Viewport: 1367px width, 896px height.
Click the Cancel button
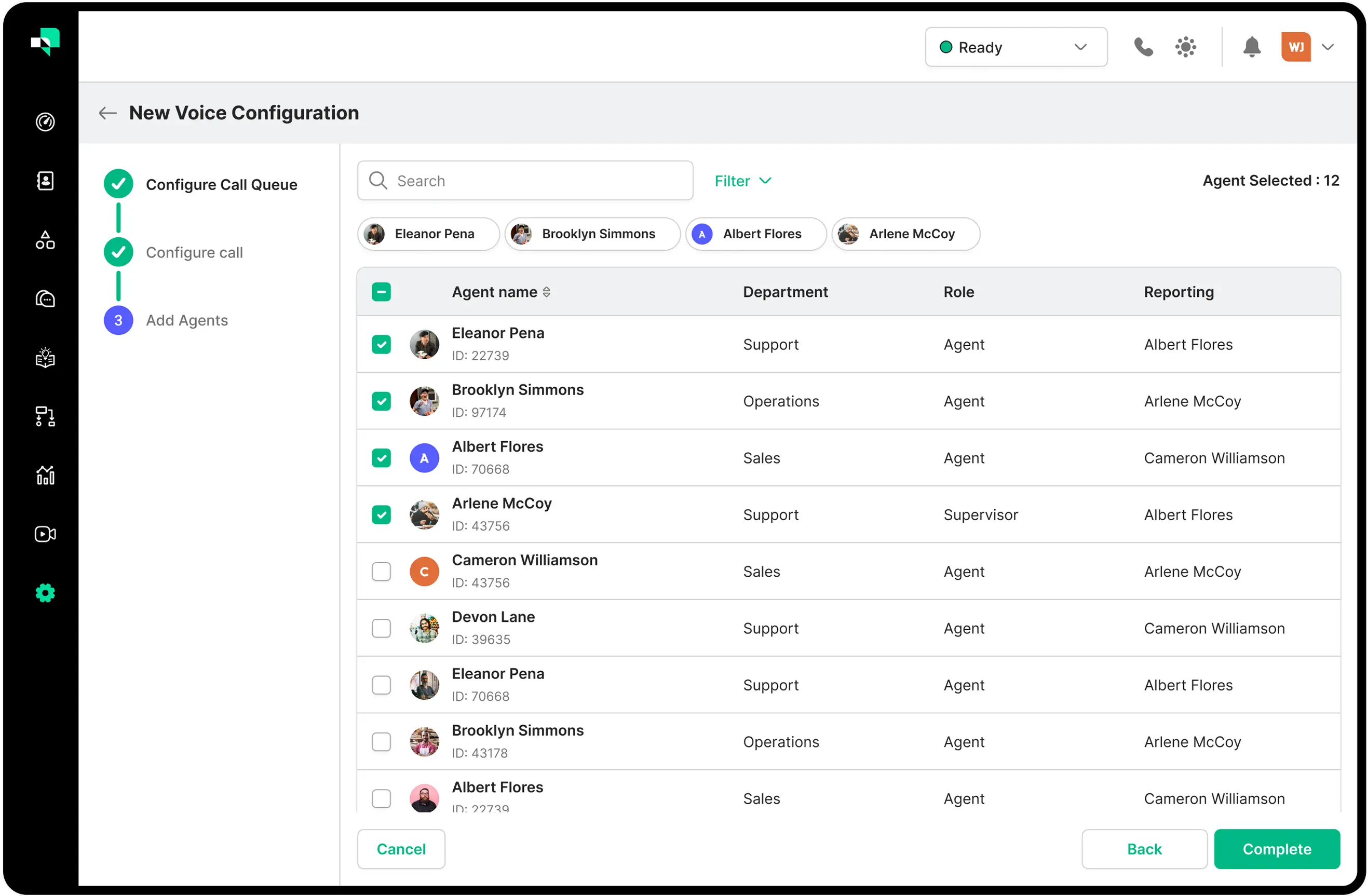401,849
